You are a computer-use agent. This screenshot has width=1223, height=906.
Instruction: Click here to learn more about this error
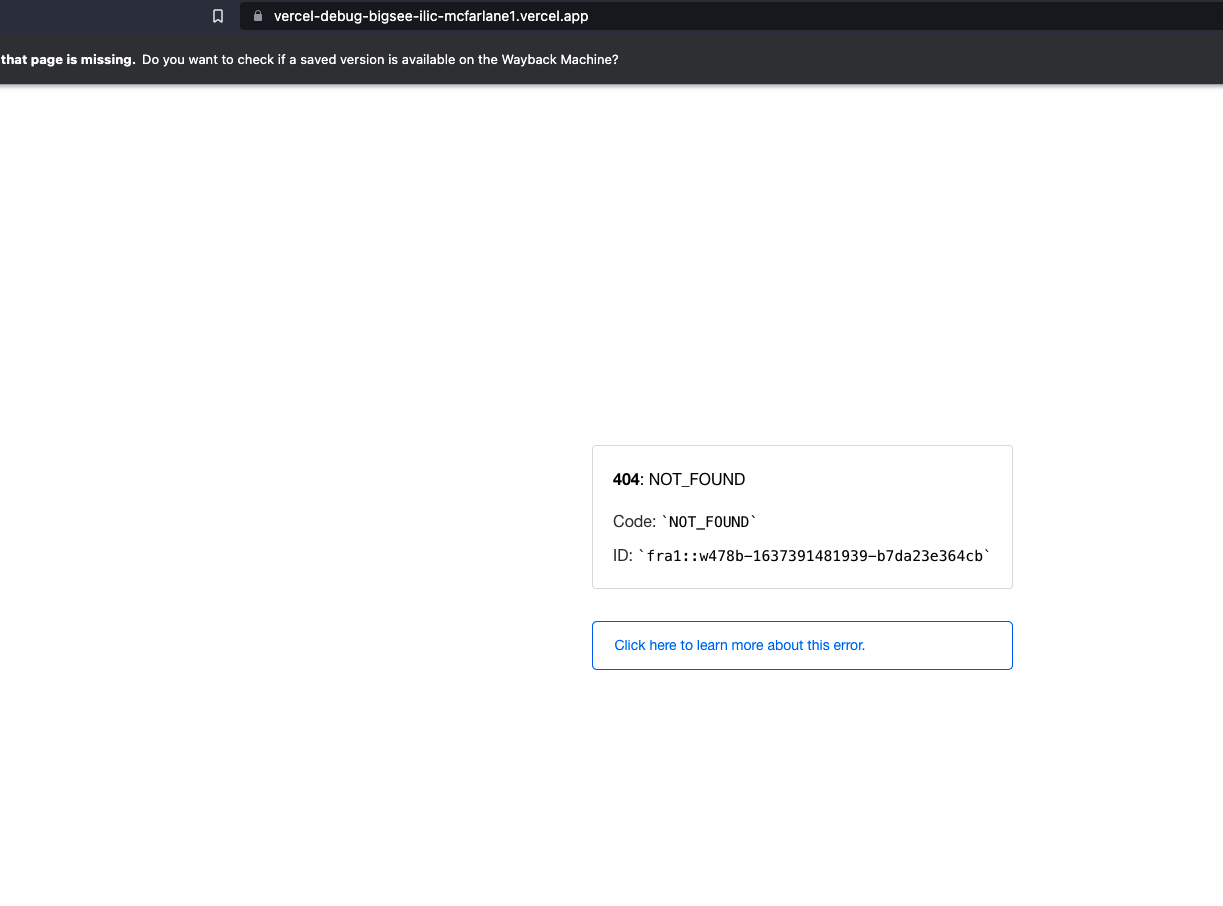[739, 645]
